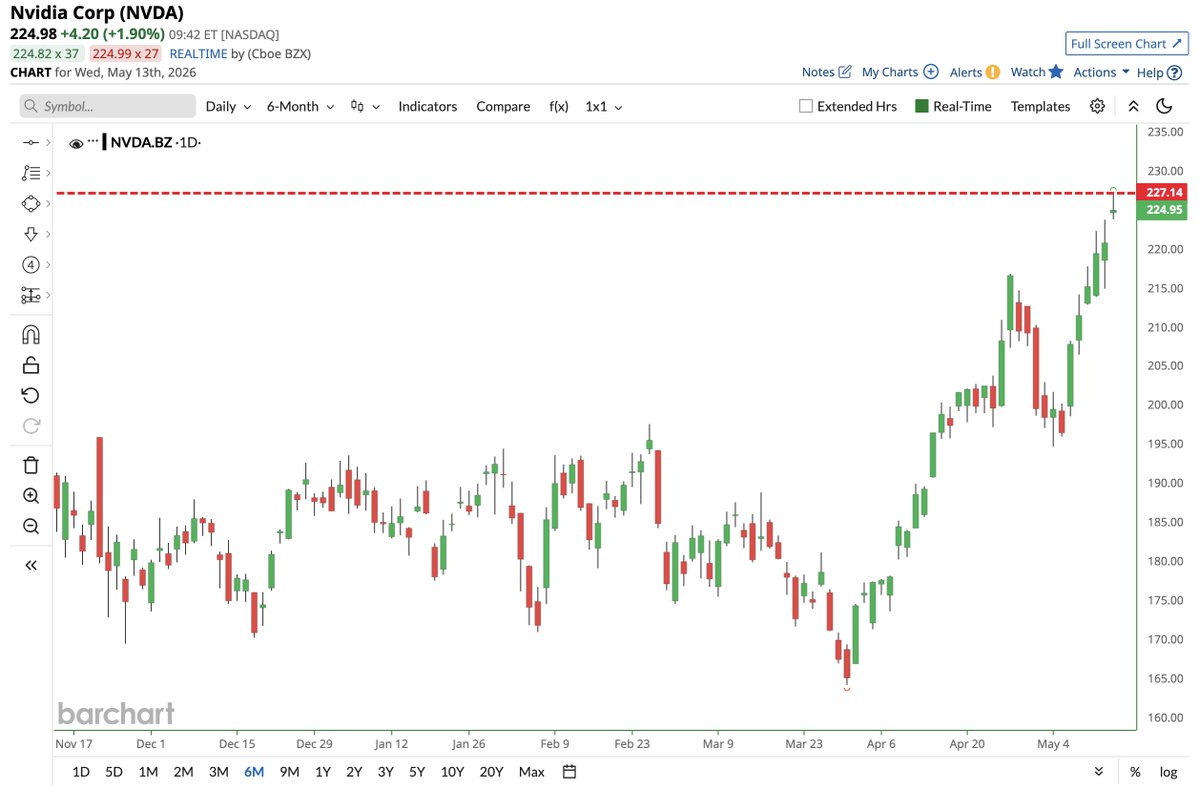Toggle the Real-Time checkbox
Image resolution: width=1199 pixels, height=789 pixels.
(x=921, y=106)
